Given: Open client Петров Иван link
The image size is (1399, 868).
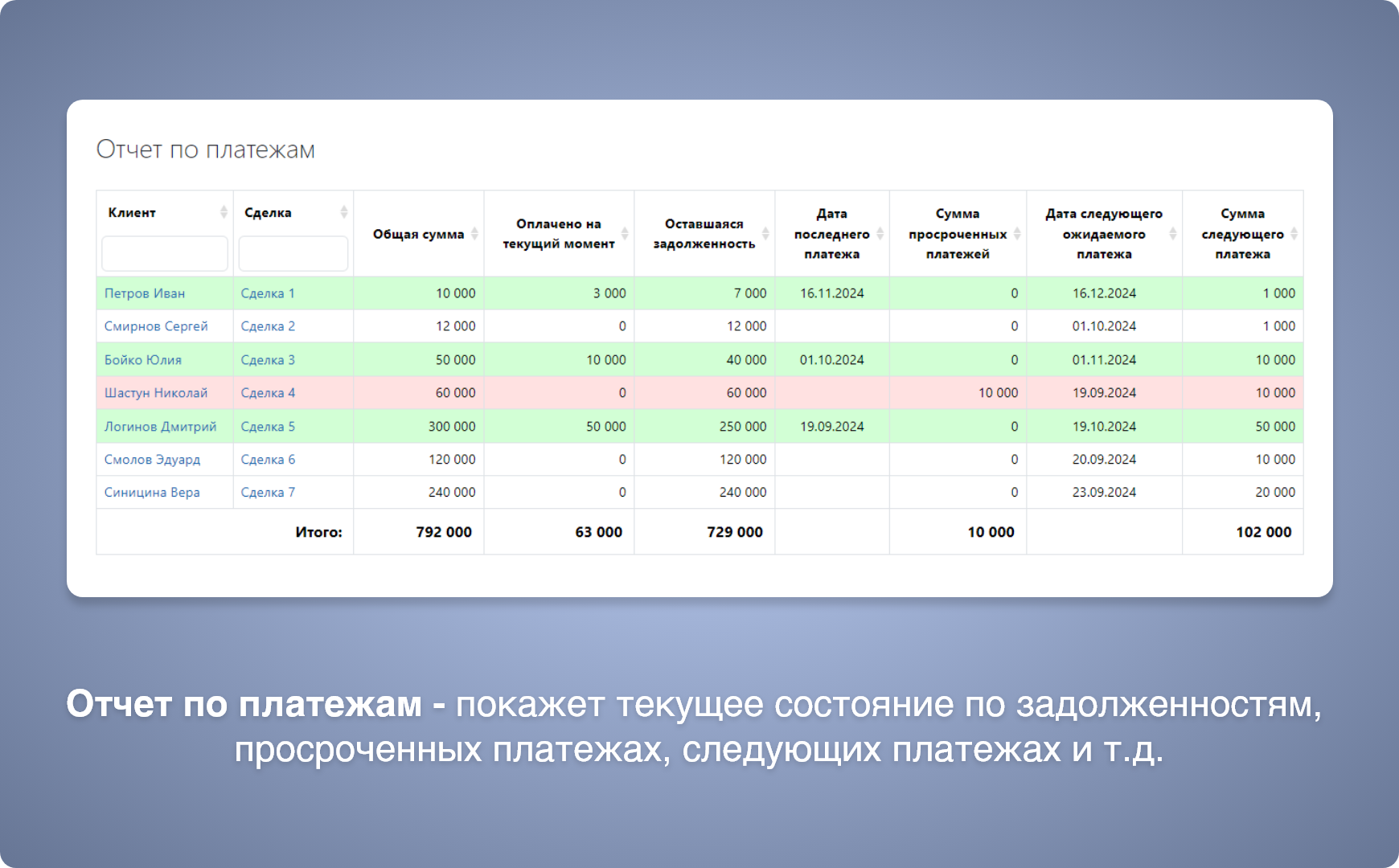Looking at the screenshot, I should point(145,293).
